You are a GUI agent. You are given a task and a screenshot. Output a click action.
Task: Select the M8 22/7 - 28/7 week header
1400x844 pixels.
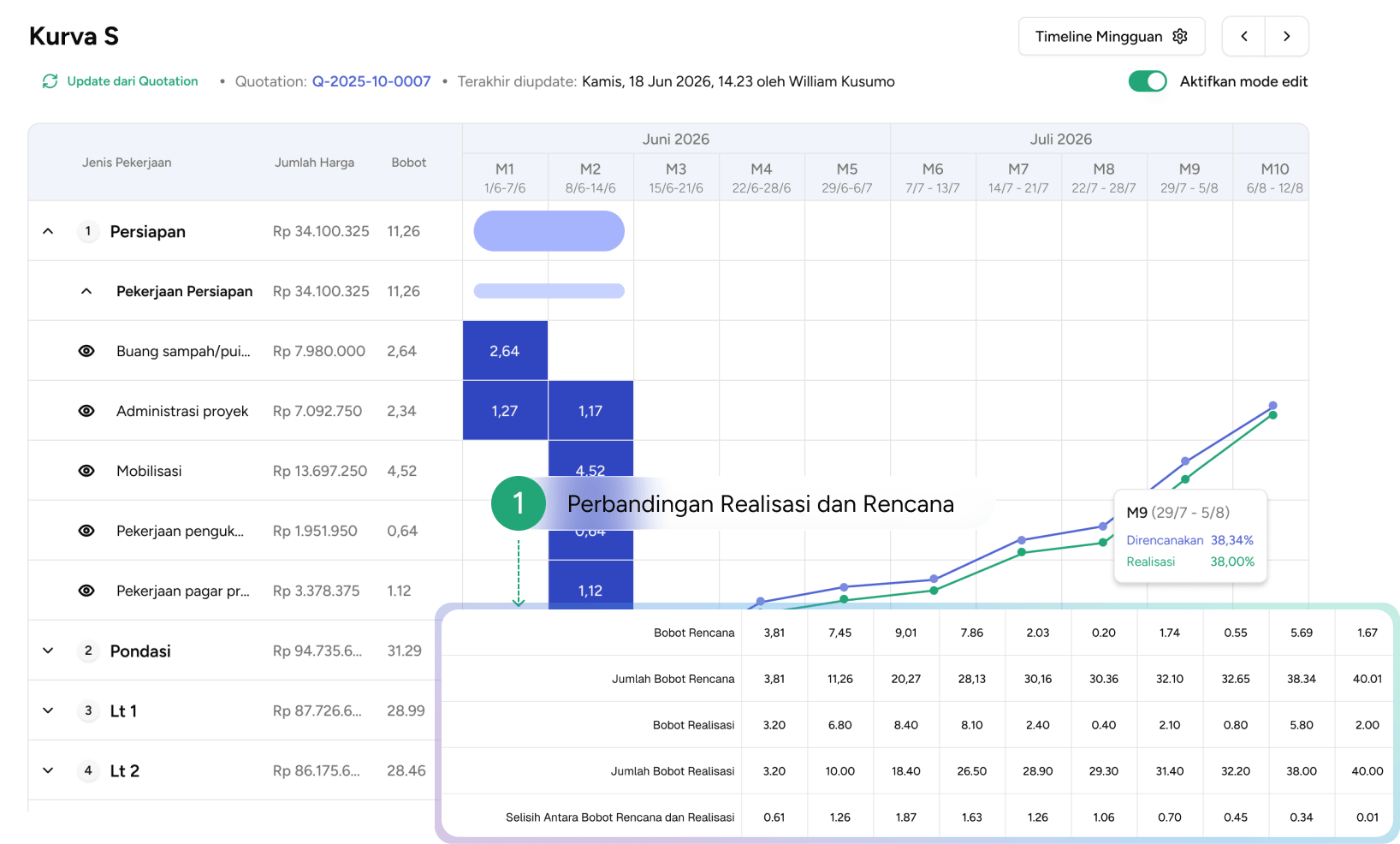1104,178
